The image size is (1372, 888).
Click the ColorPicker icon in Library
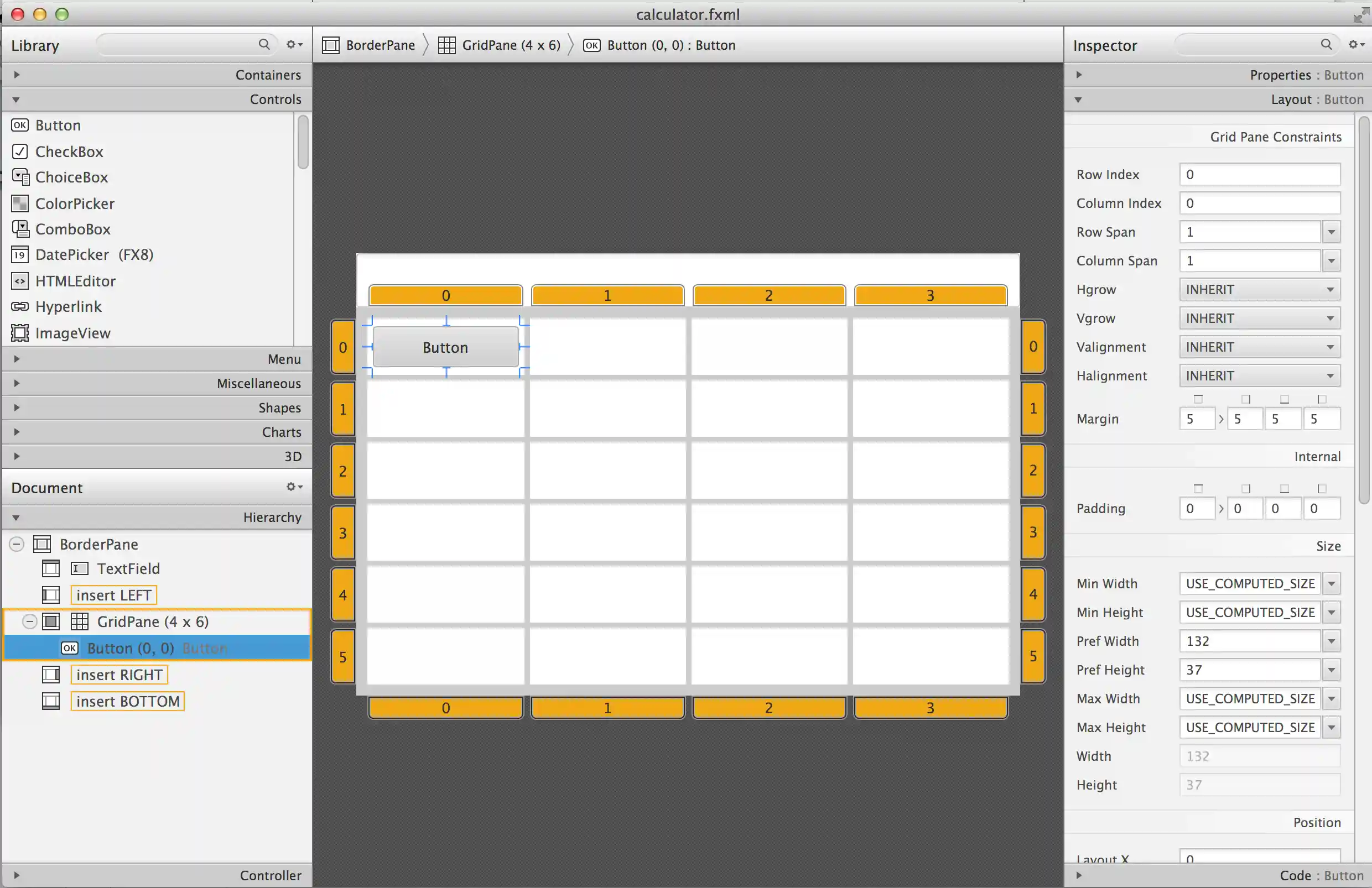[x=20, y=203]
